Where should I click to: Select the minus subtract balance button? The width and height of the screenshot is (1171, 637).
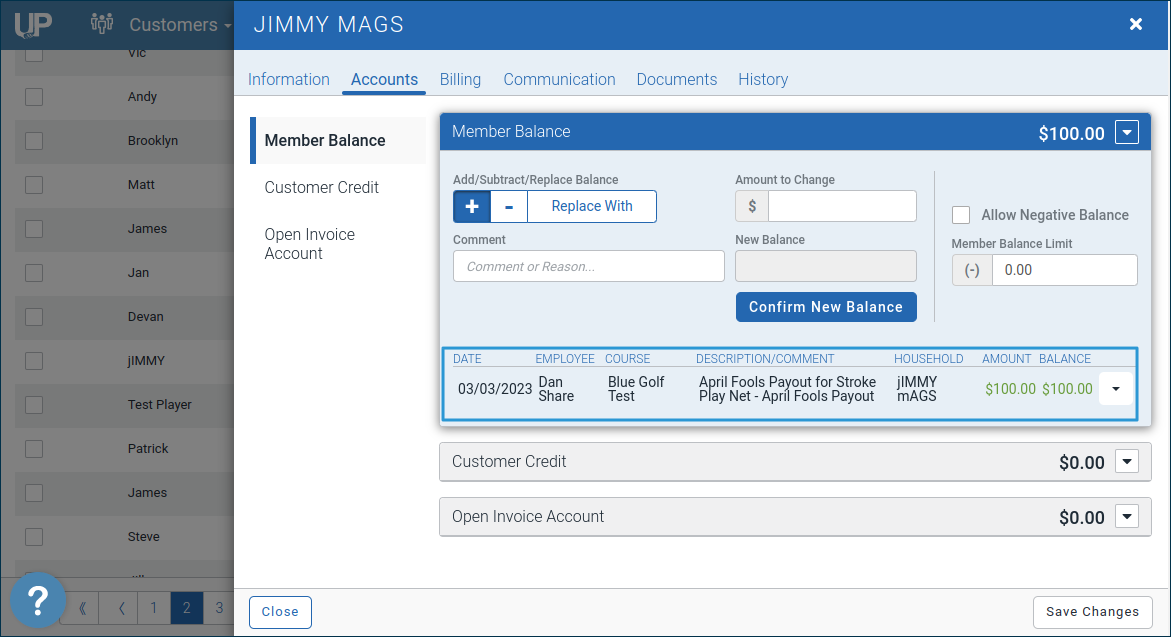pos(509,207)
